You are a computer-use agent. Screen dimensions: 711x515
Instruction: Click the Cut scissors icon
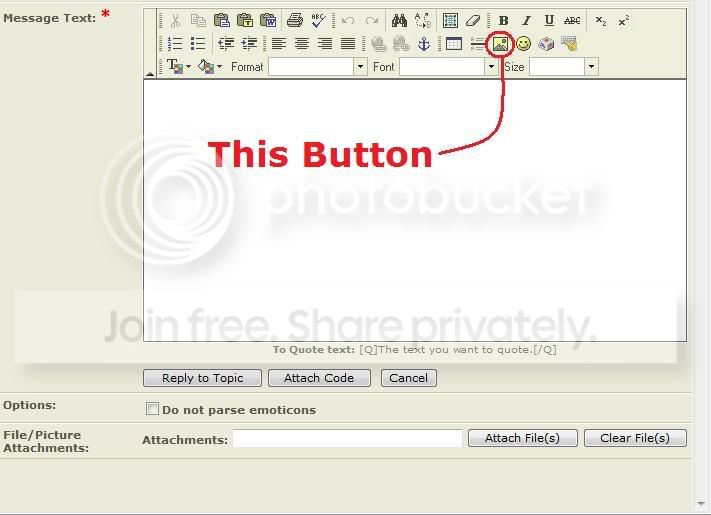point(175,20)
